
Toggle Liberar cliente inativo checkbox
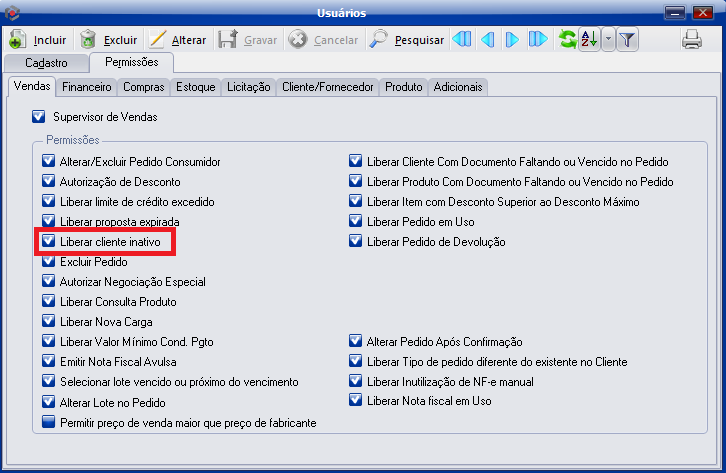click(x=49, y=242)
